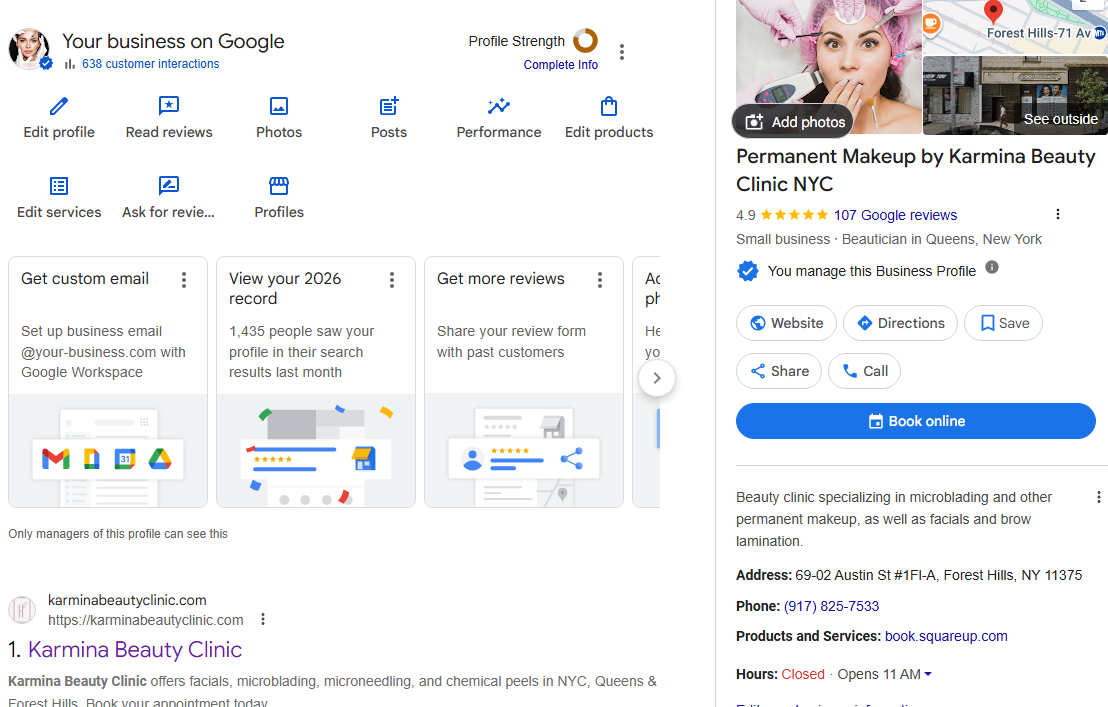The width and height of the screenshot is (1108, 707).
Task: Open the Photos icon
Action: coord(279,107)
